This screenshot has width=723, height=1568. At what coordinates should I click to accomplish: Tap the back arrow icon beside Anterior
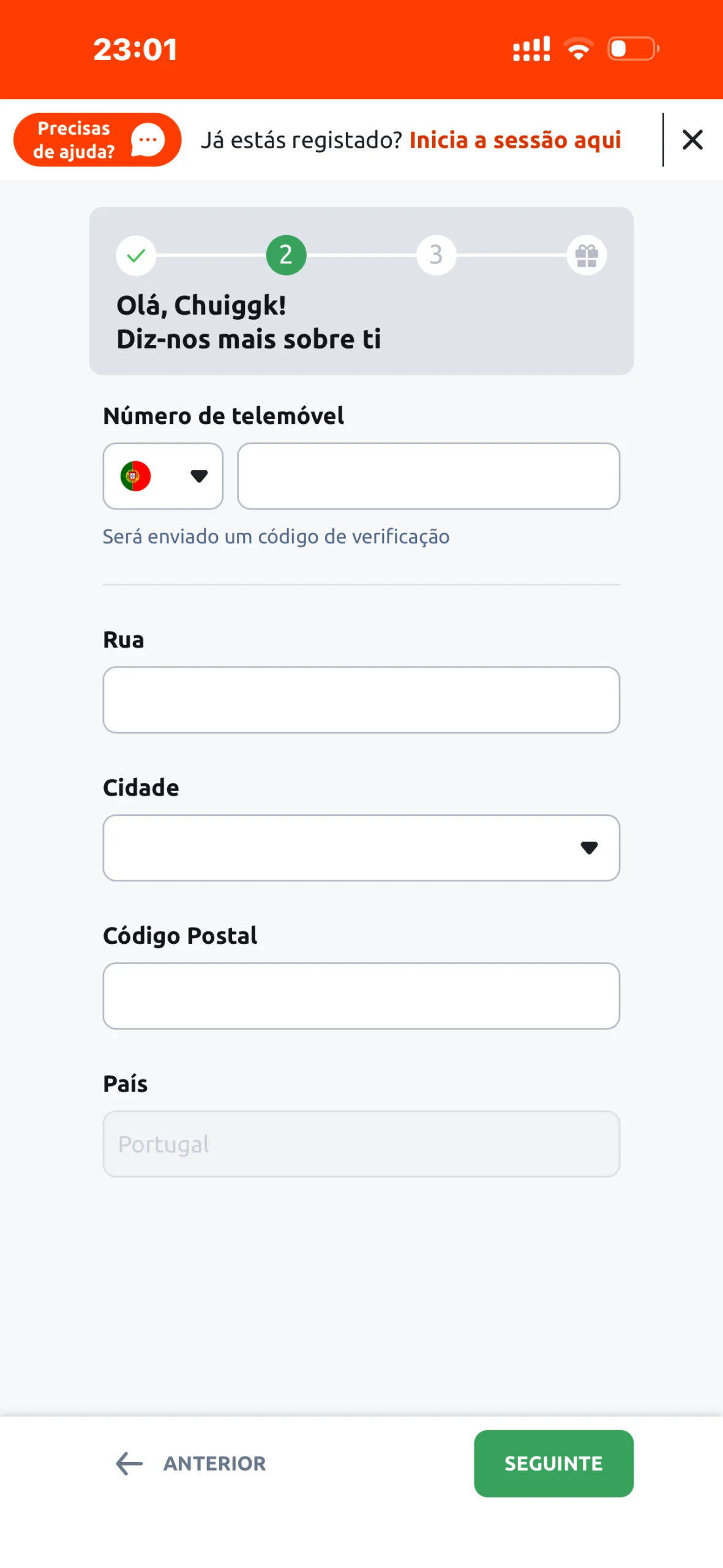click(x=129, y=1463)
